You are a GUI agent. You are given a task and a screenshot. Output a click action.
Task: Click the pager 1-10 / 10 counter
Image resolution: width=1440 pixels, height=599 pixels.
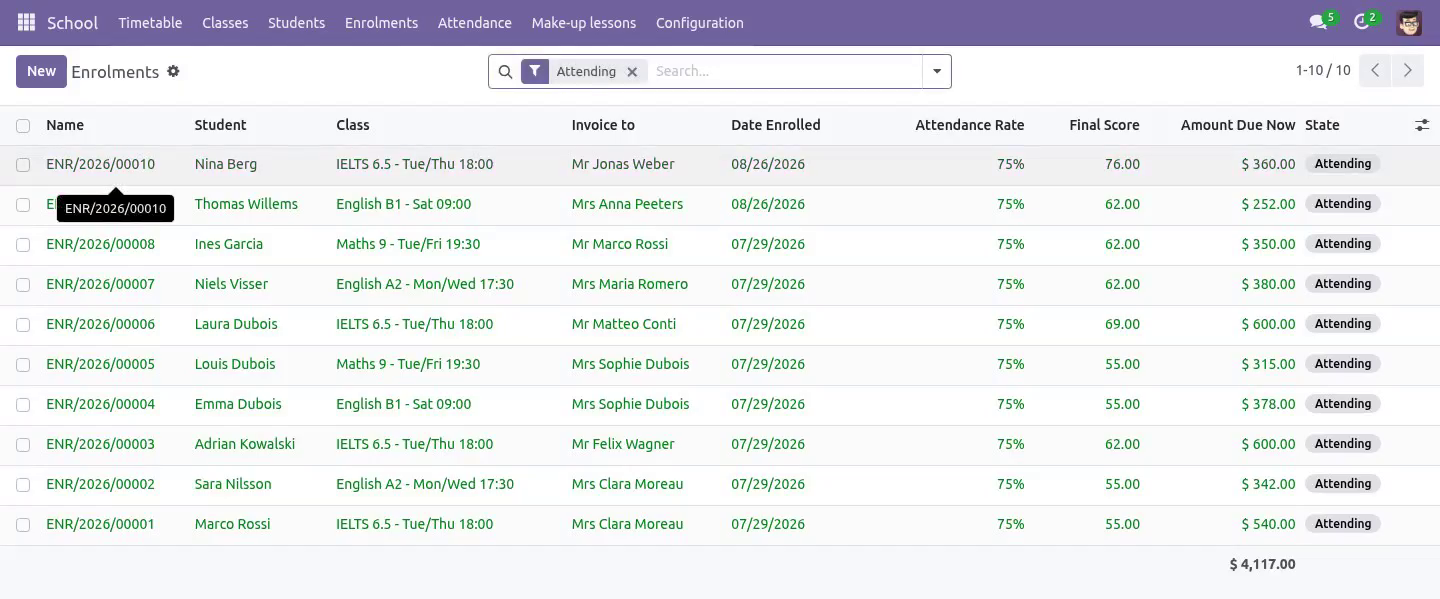tap(1323, 70)
